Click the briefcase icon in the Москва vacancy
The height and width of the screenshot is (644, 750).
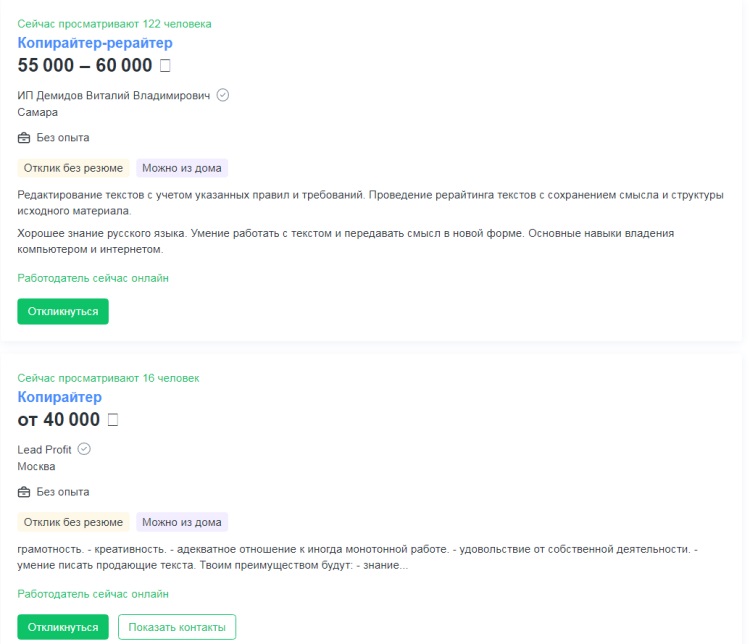24,492
